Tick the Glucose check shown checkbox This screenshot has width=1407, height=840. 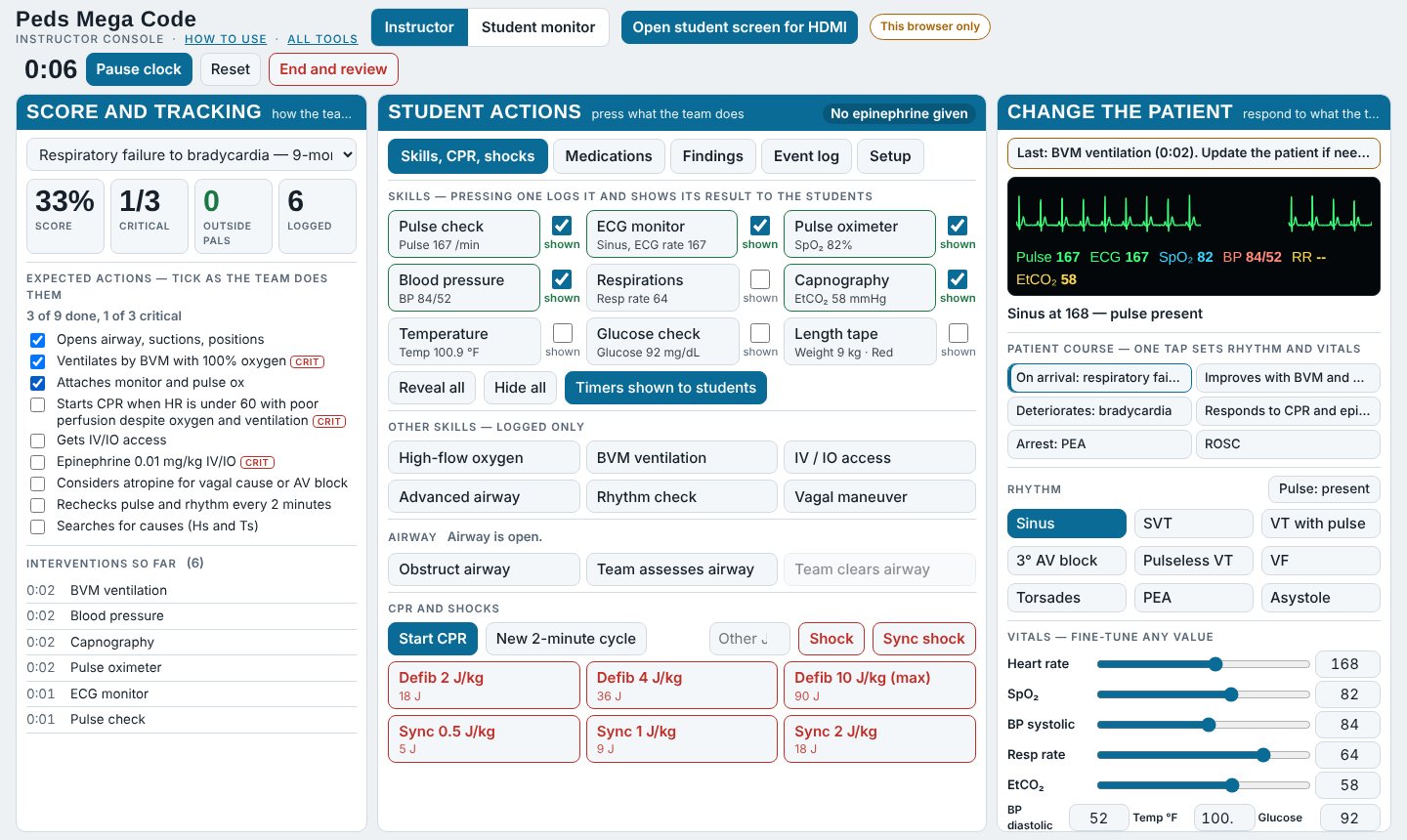(760, 334)
